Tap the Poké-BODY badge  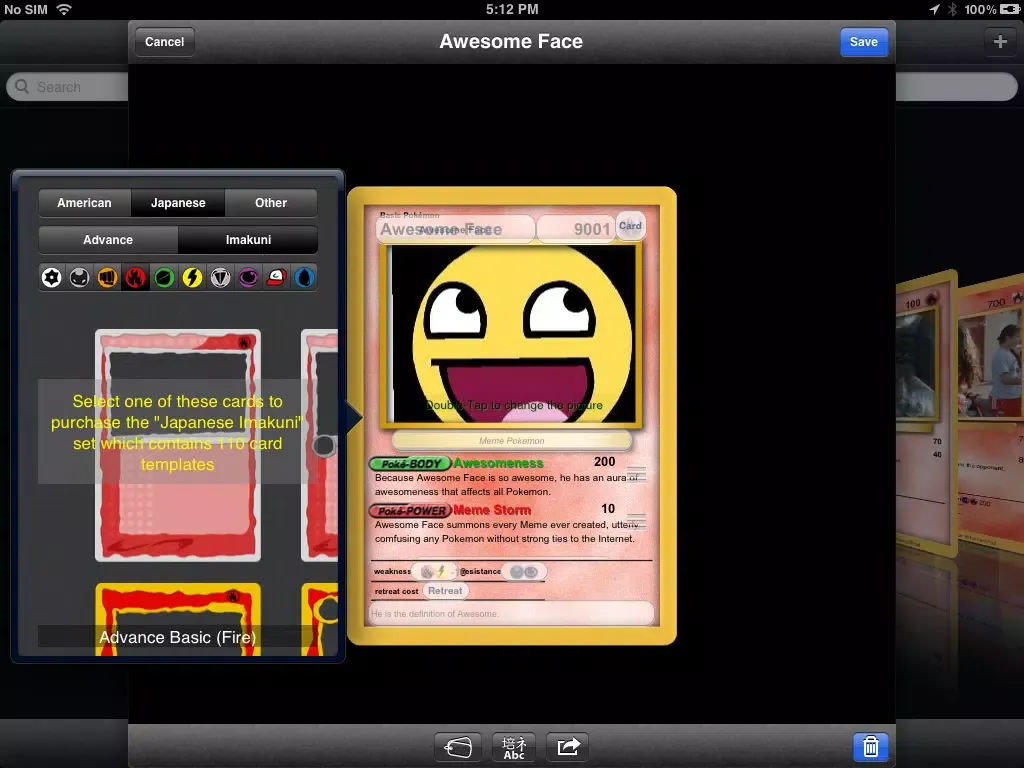410,464
